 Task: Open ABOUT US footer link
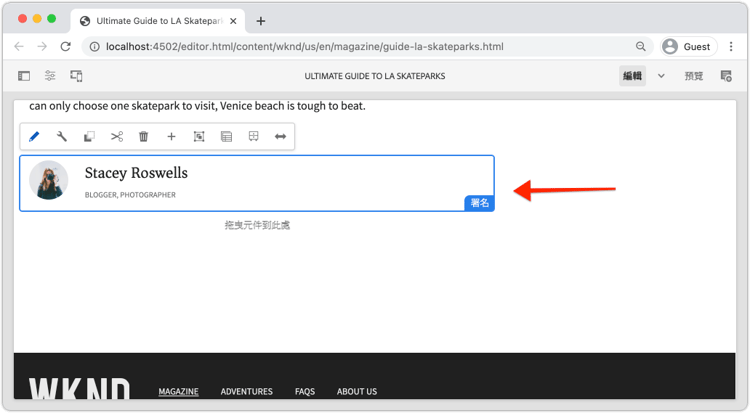[x=357, y=391]
